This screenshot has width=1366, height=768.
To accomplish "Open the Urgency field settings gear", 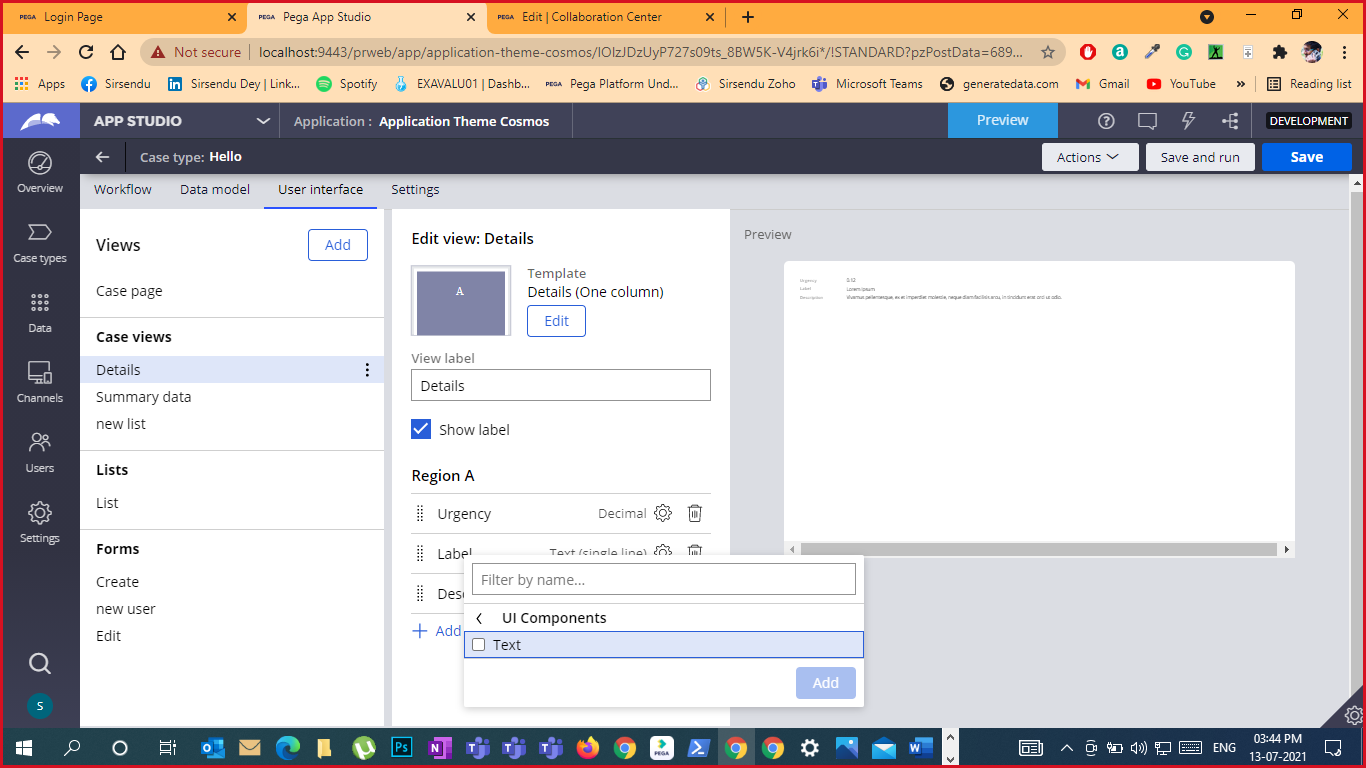I will (x=662, y=513).
